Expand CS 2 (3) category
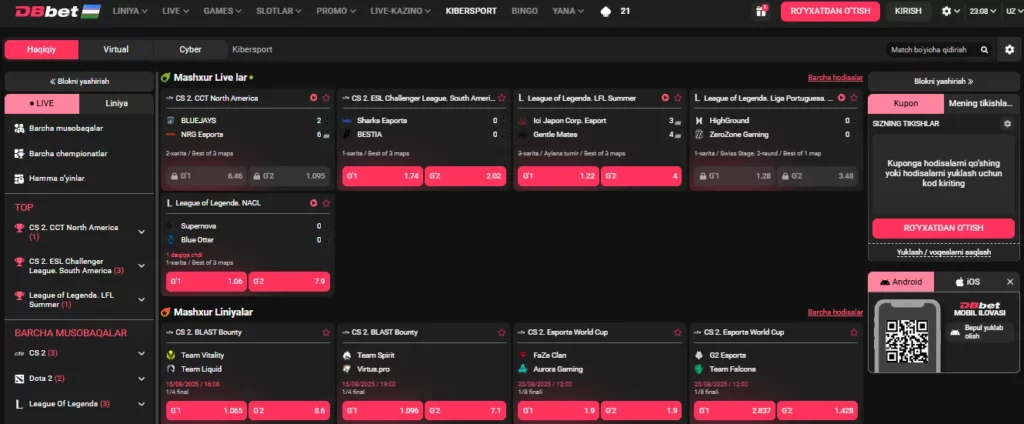 (142, 353)
